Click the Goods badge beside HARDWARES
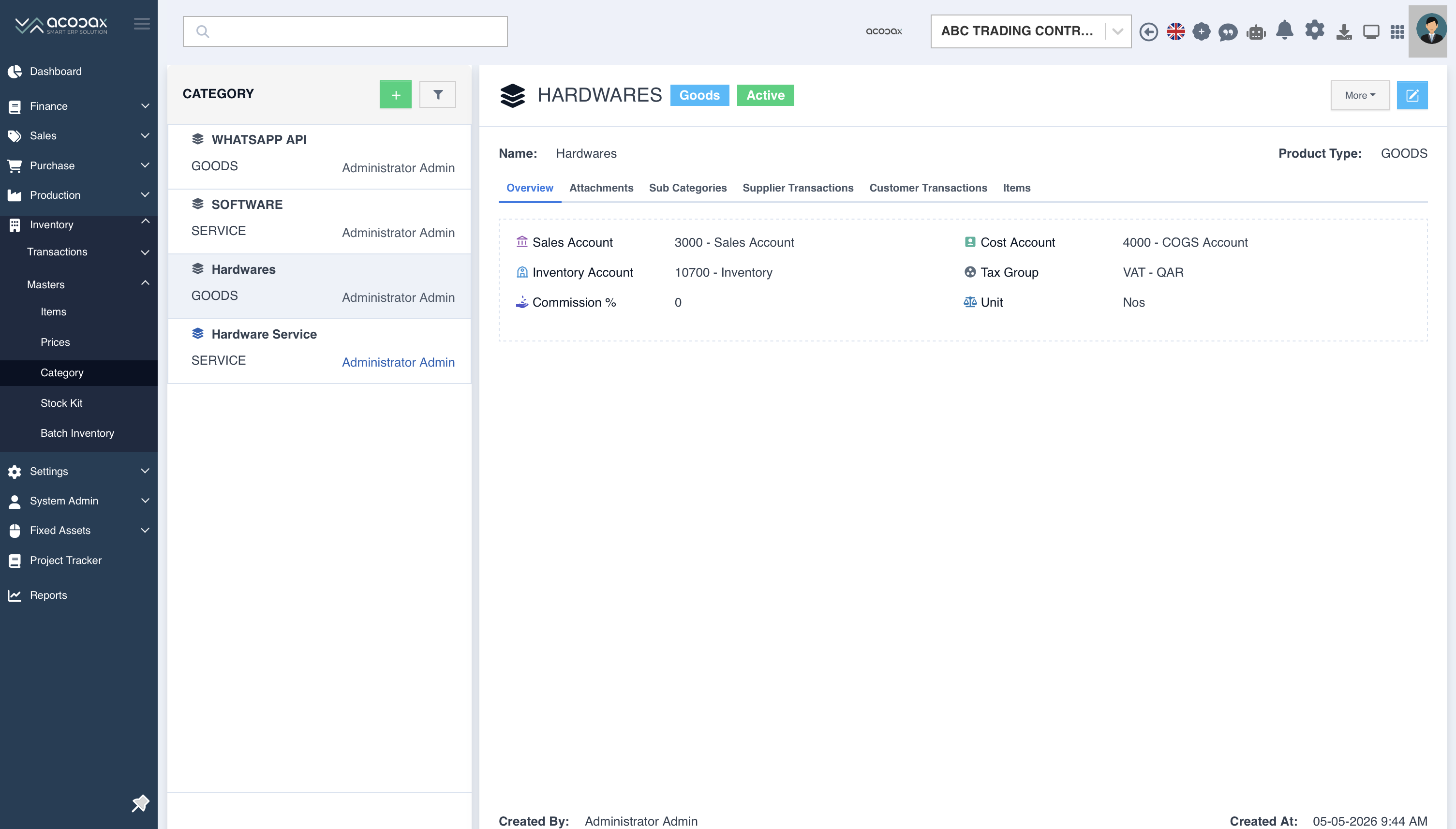The image size is (1456, 829). pos(699,95)
